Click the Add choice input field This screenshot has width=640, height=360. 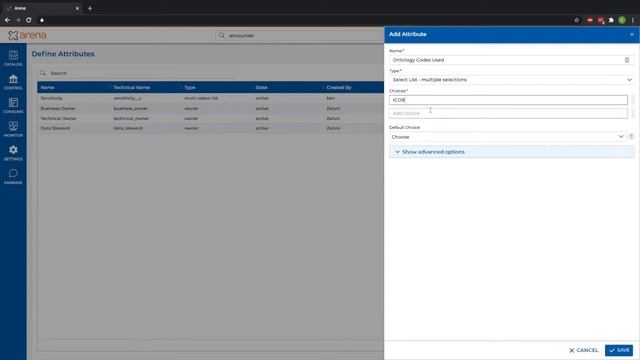coord(508,113)
